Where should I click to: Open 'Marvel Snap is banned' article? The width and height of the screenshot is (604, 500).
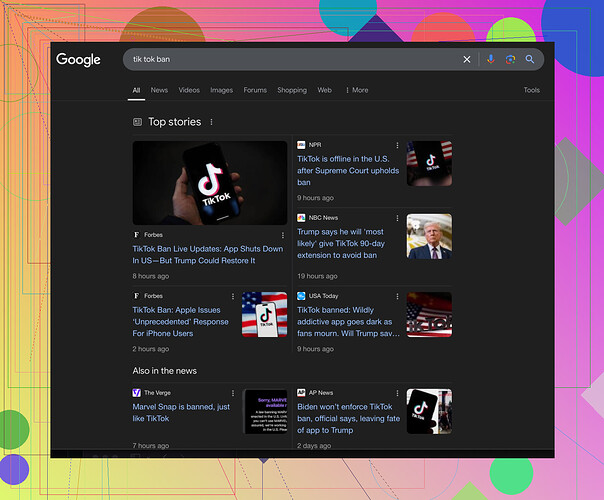coord(181,412)
